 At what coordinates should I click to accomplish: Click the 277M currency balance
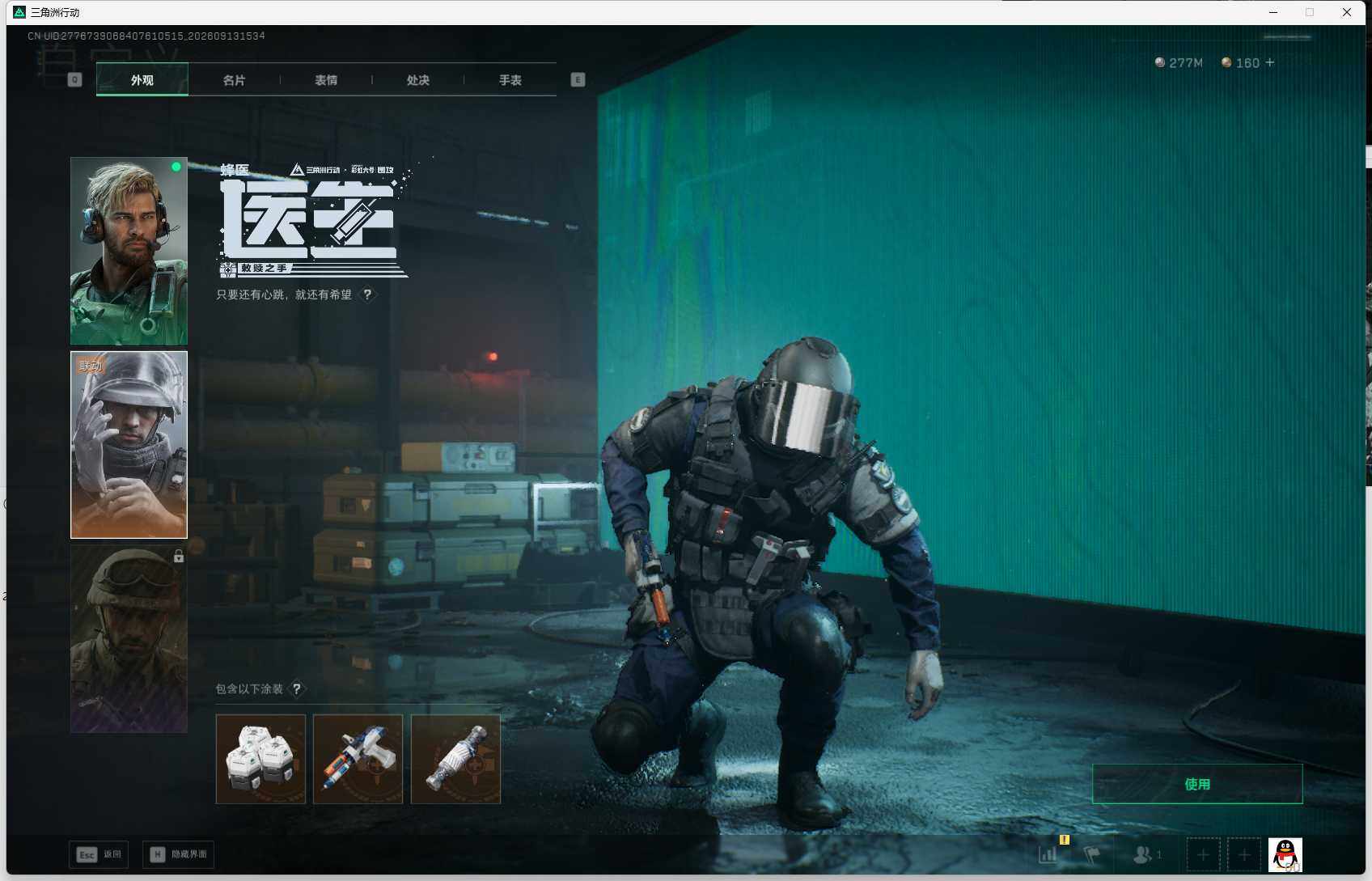tap(1186, 63)
